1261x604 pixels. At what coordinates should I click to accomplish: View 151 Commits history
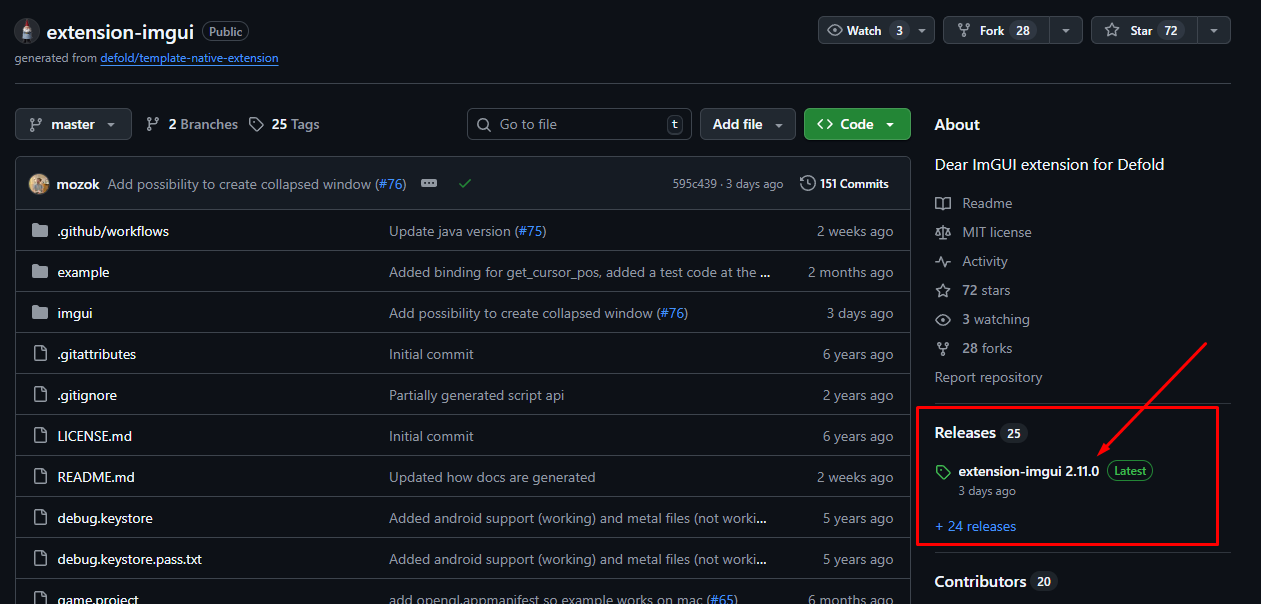(844, 184)
